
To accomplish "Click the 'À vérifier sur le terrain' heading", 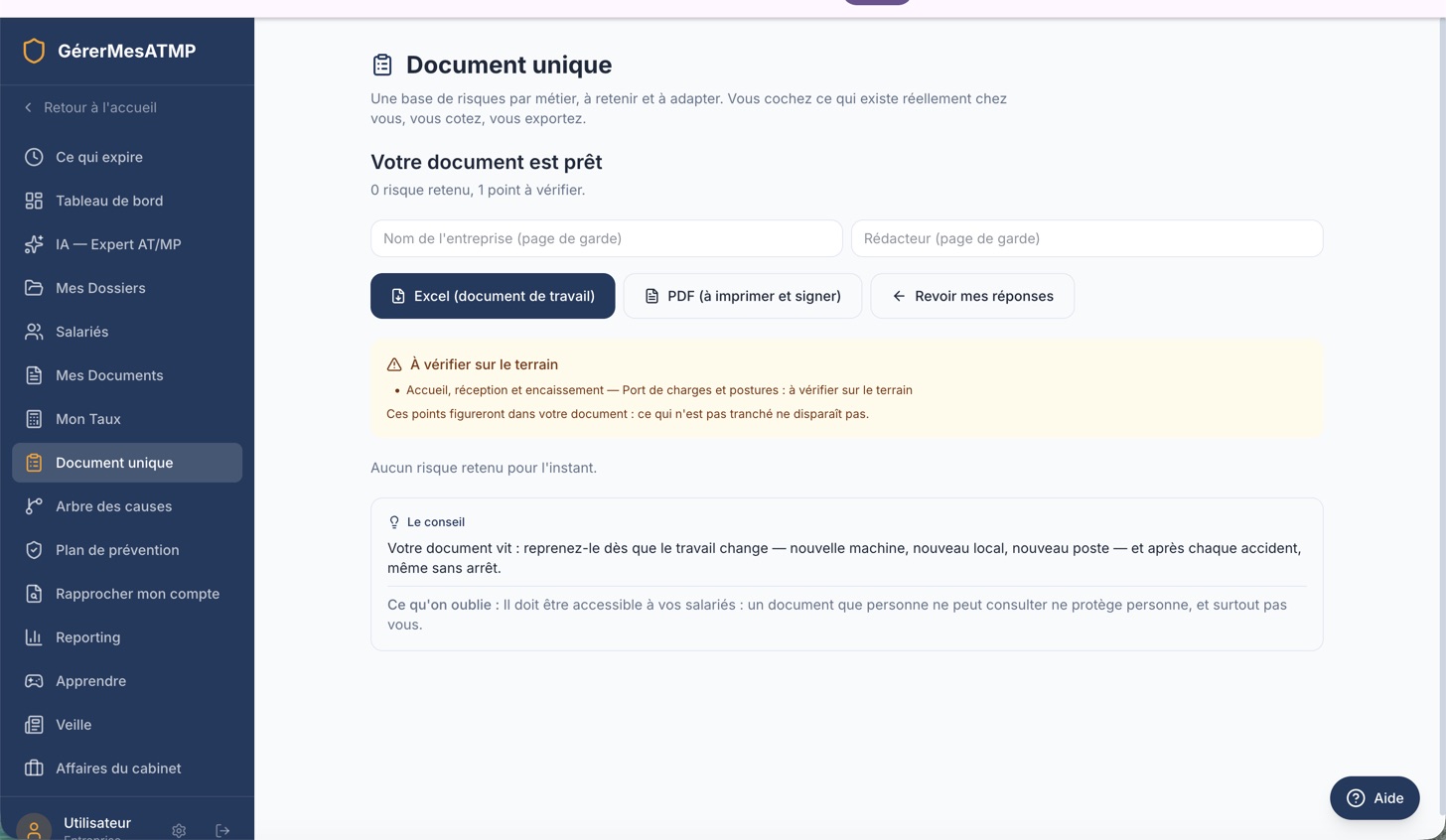I will pos(484,364).
